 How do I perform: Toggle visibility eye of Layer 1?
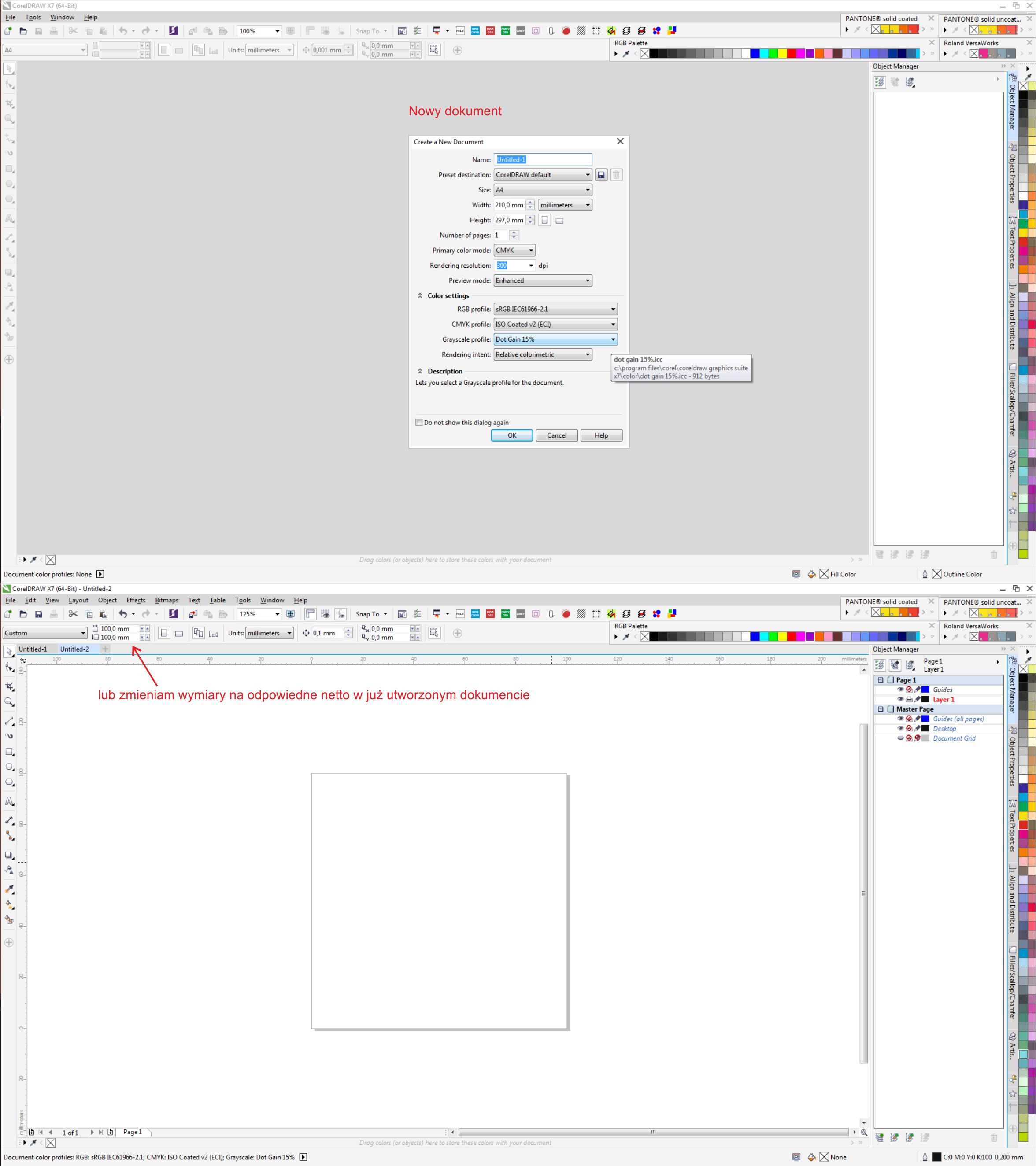[x=900, y=699]
